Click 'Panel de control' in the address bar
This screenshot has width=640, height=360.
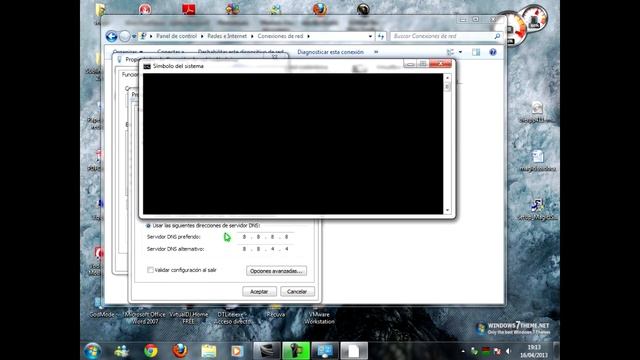(176, 36)
